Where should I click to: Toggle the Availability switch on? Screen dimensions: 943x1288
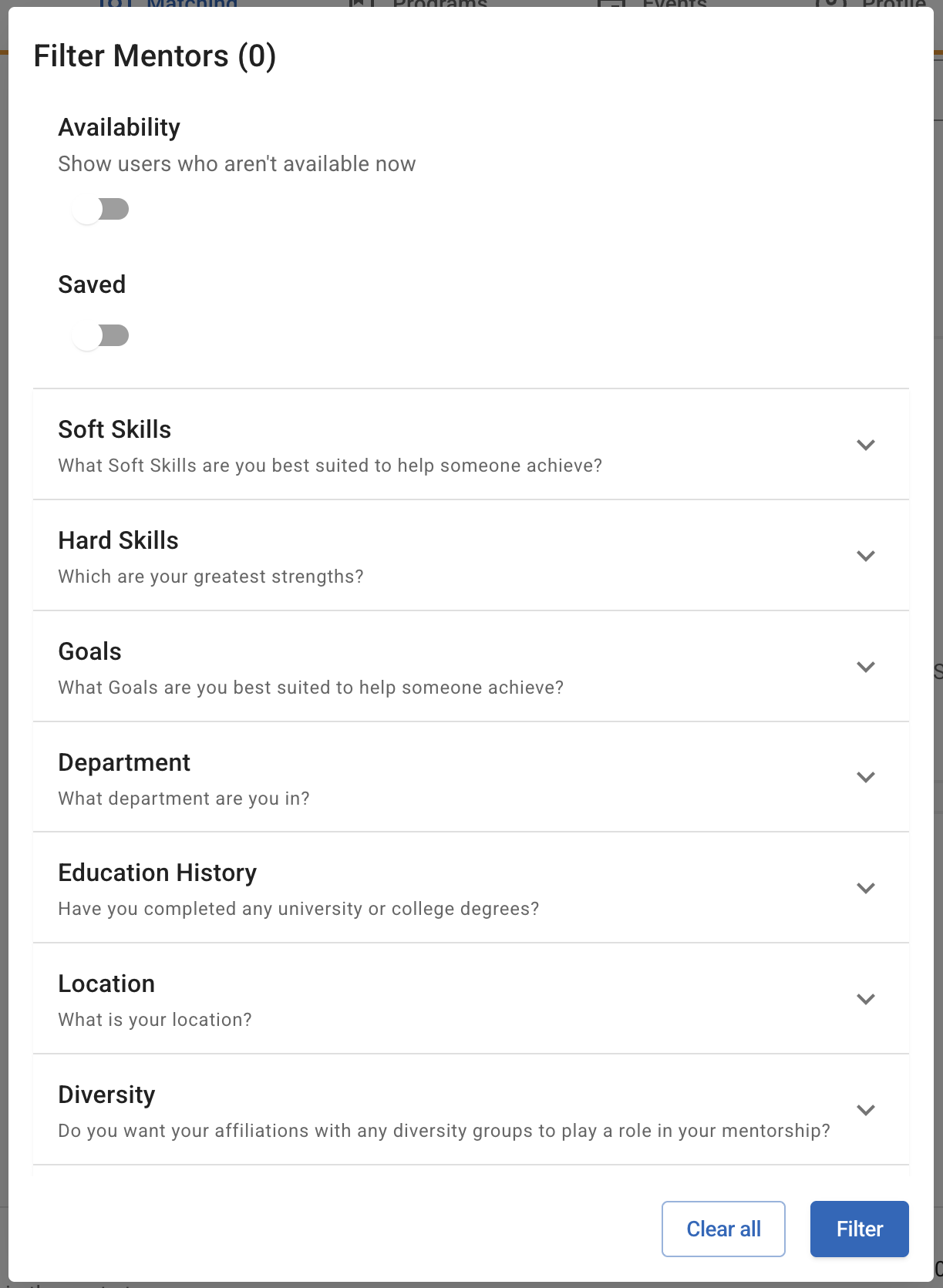click(100, 210)
